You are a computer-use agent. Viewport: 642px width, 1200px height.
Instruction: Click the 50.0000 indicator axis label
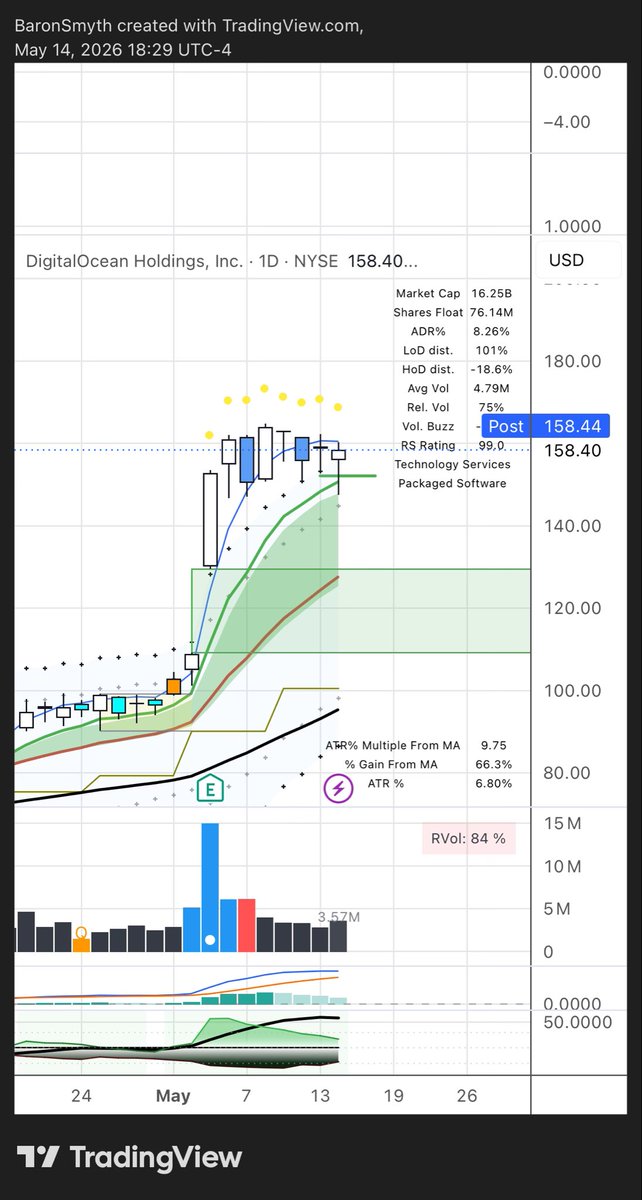point(576,1023)
